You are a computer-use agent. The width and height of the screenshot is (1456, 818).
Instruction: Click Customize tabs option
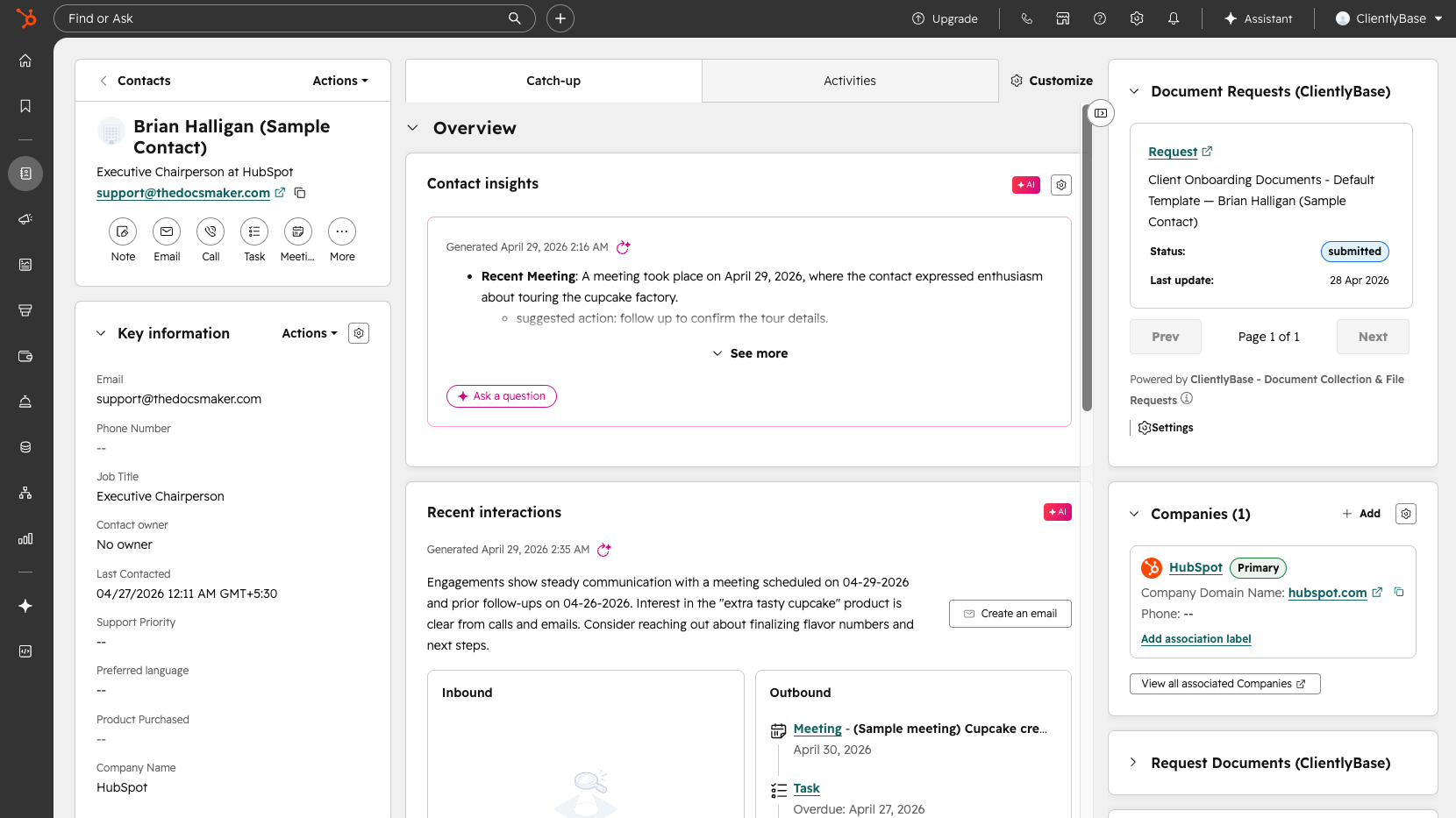(1052, 81)
